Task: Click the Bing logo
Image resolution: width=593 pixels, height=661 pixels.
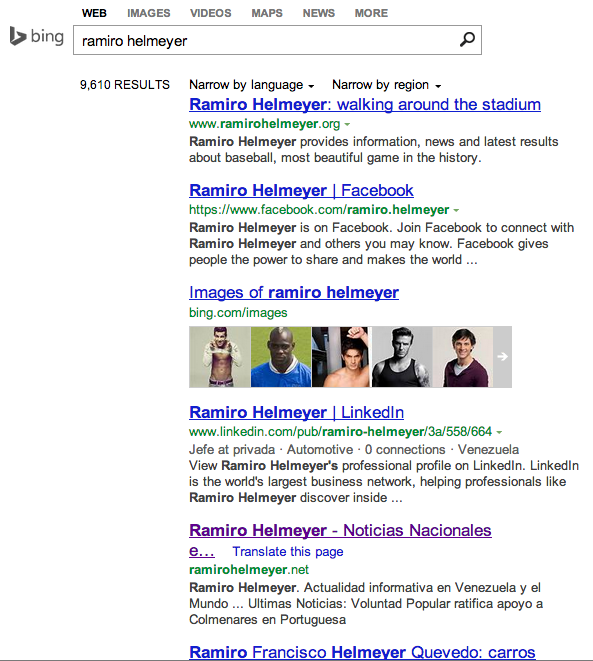Action: 37,37
